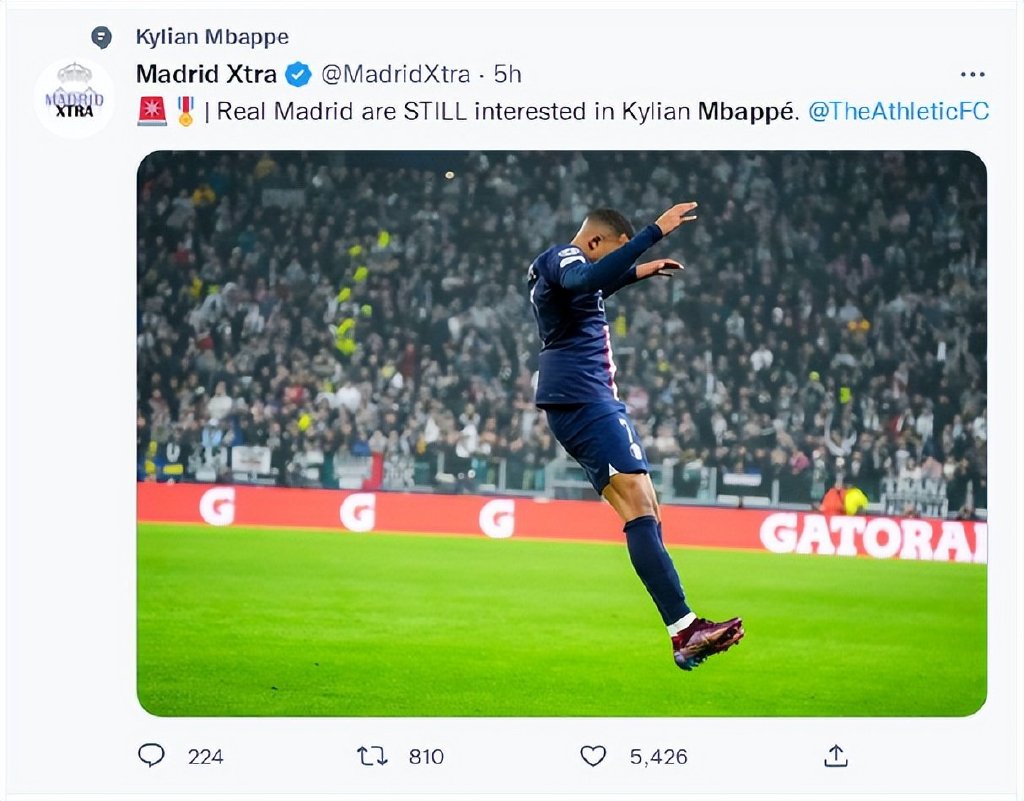Click the red siren emoji
The width and height of the screenshot is (1024, 801).
coord(152,111)
